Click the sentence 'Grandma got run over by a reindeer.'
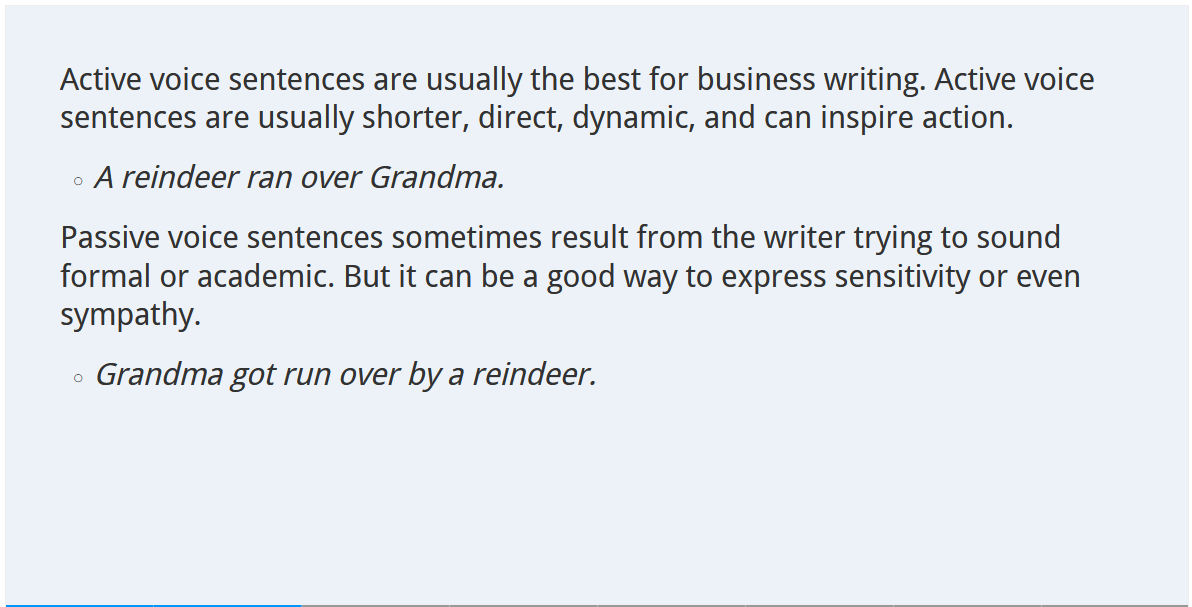 point(345,374)
